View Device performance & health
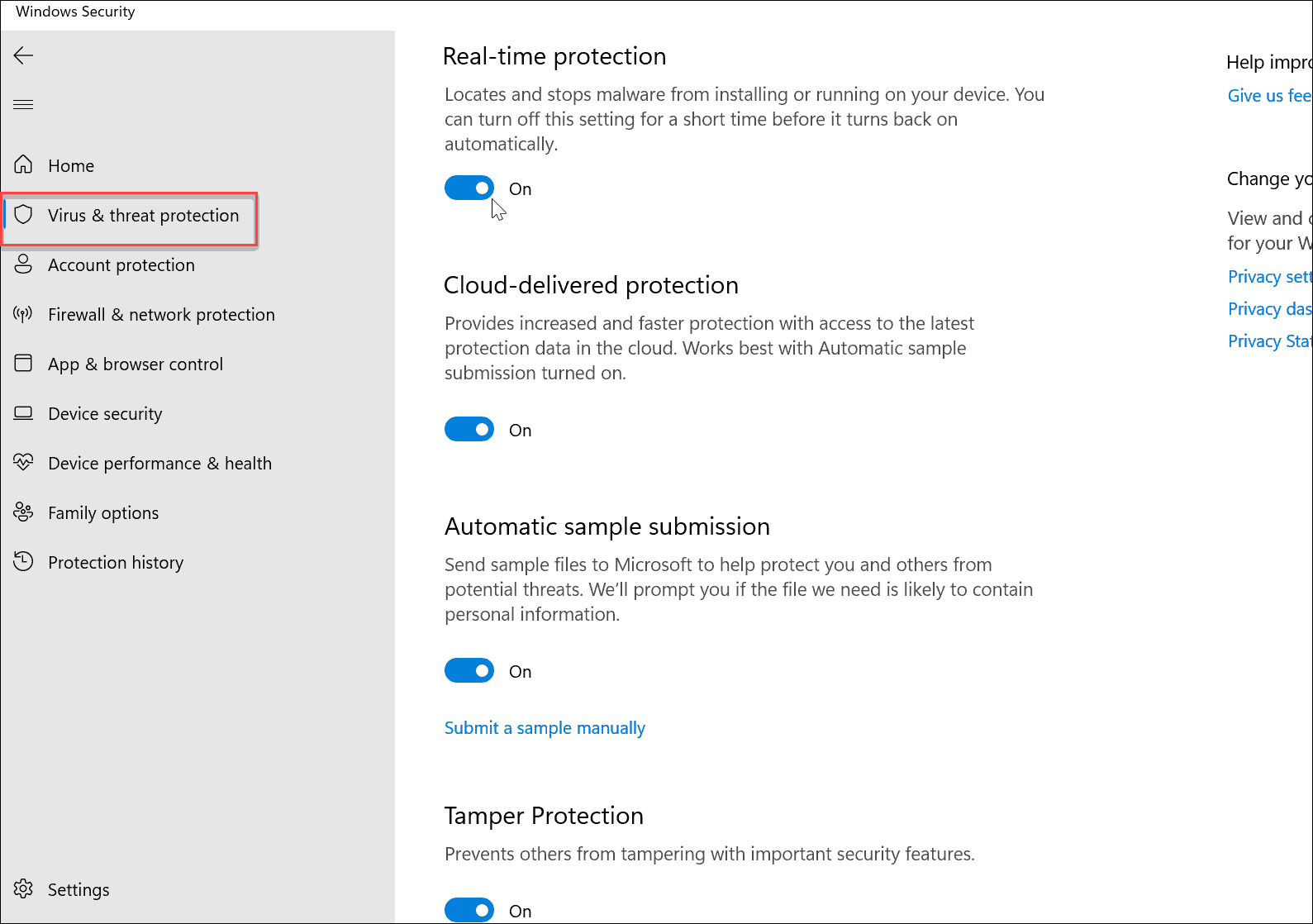The image size is (1313, 924). [159, 463]
